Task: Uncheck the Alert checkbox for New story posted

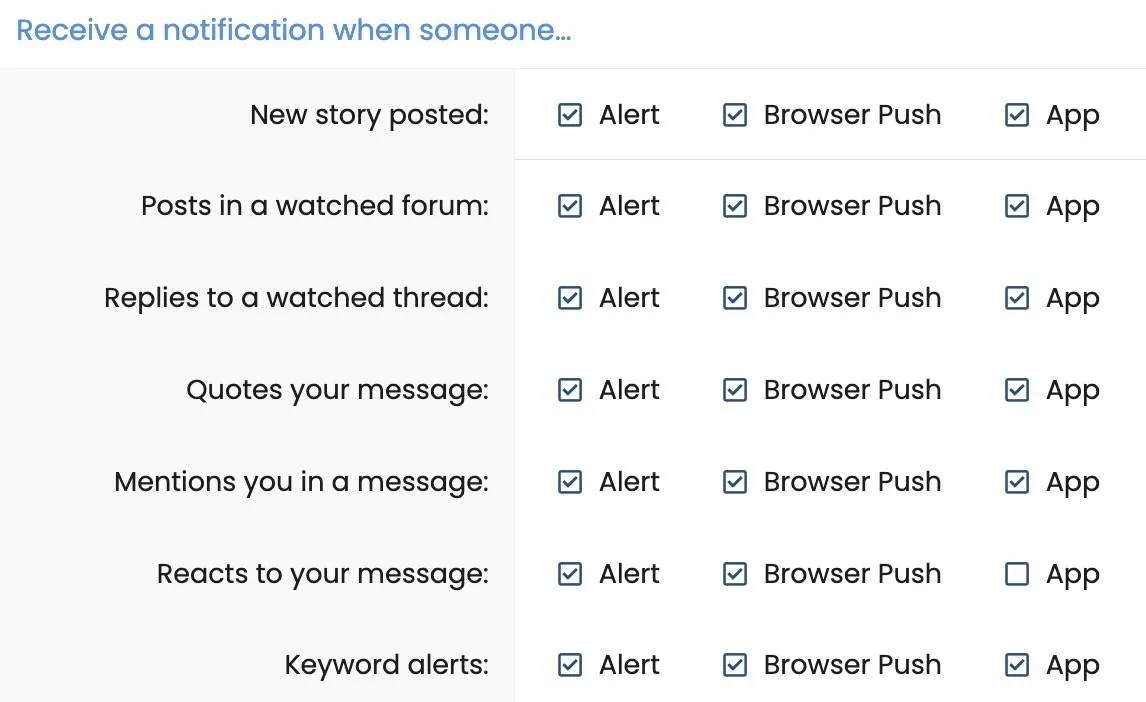Action: [x=569, y=115]
